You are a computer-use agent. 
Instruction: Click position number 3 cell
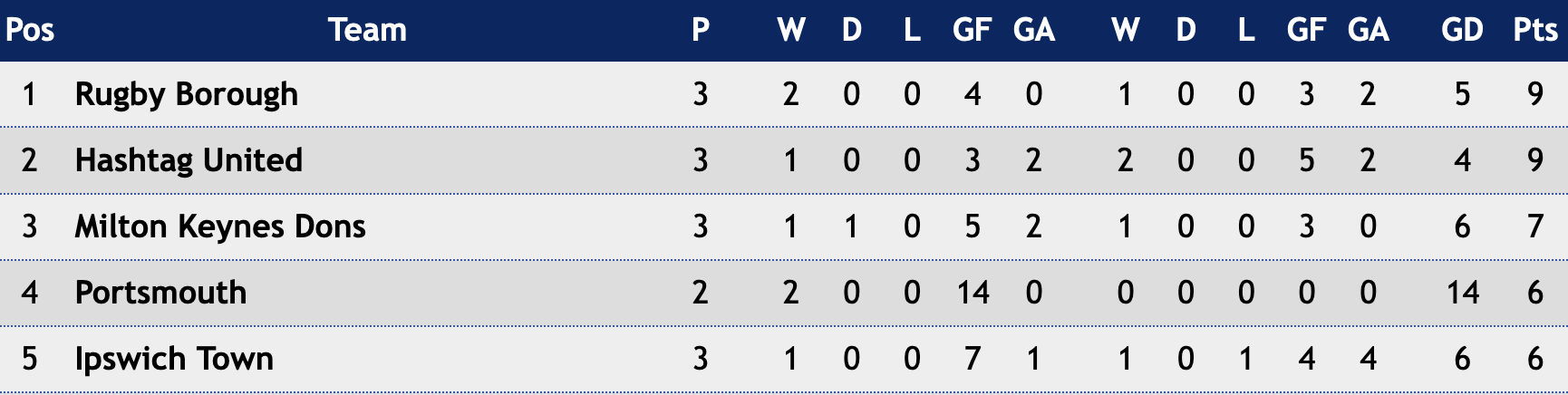coord(29,226)
